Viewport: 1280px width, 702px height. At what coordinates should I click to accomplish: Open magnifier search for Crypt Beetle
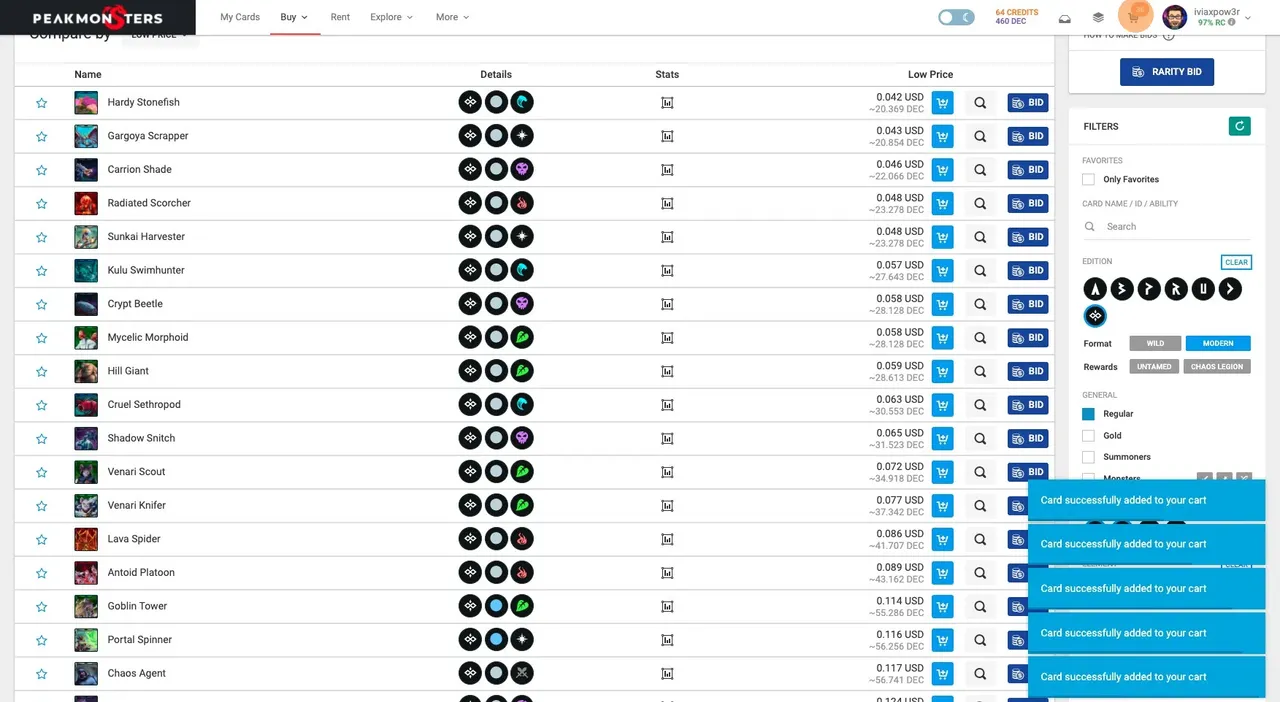[x=980, y=304]
